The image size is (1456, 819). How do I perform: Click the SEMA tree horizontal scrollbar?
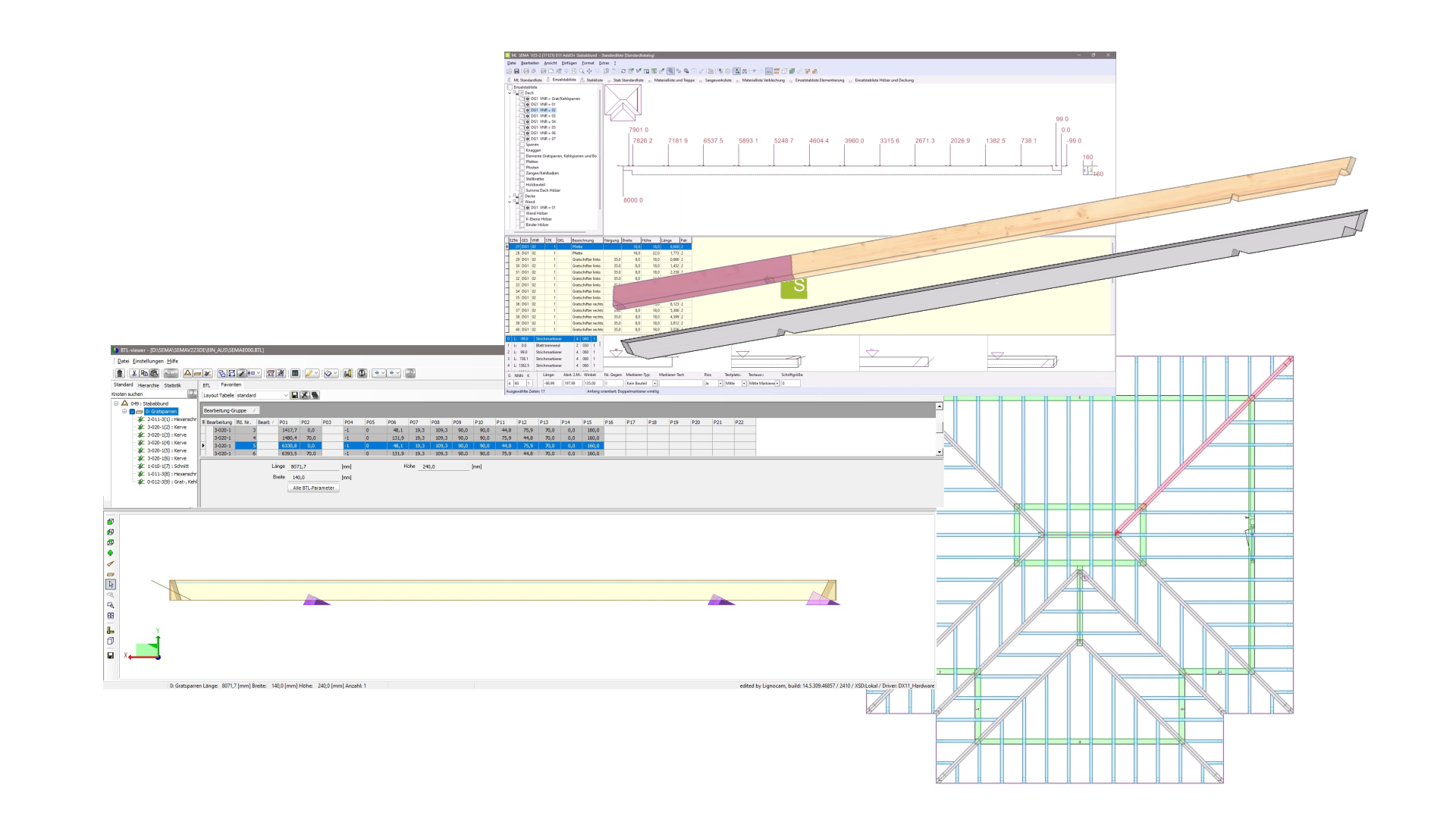pos(551,232)
